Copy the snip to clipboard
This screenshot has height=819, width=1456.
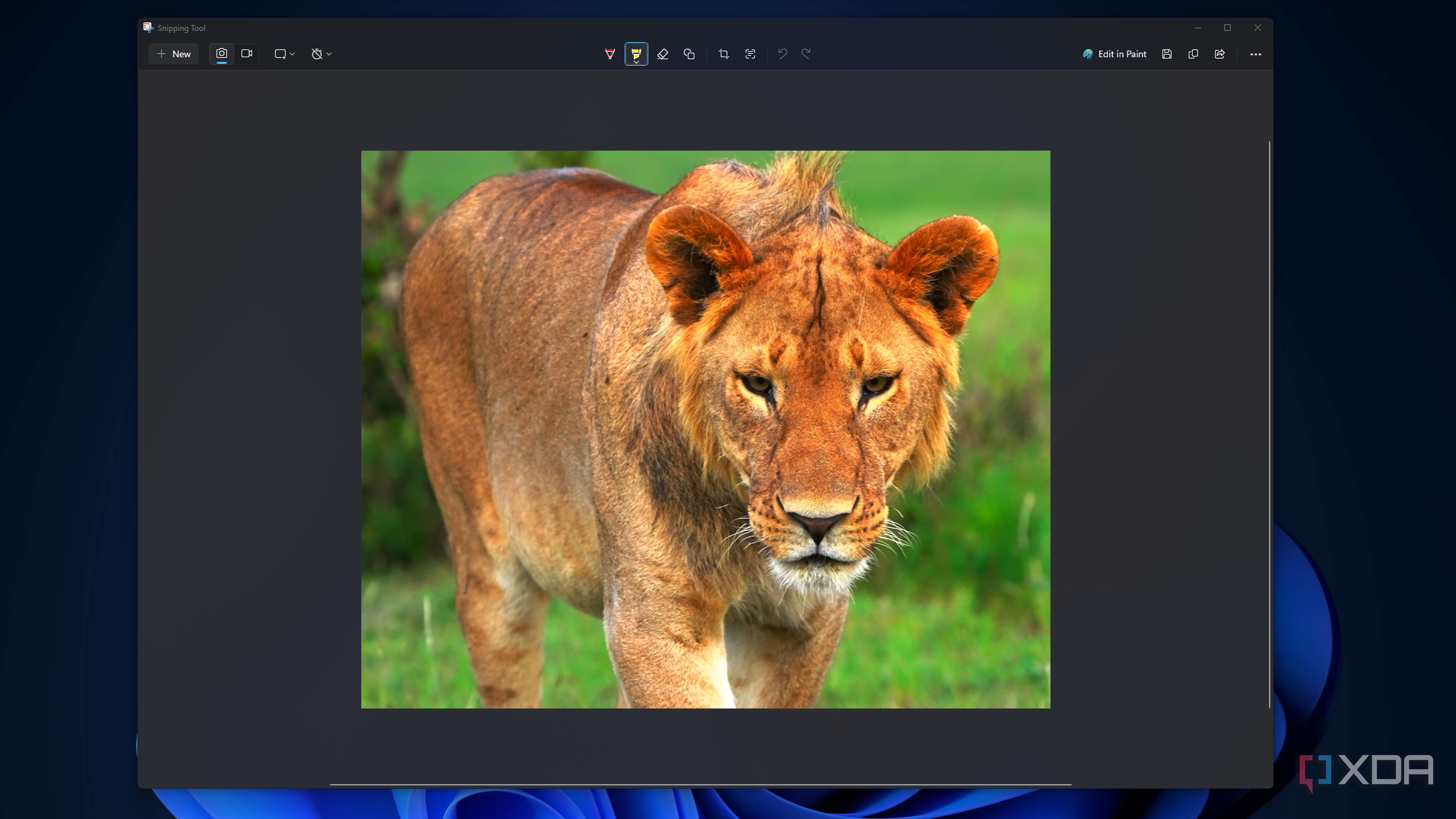[1193, 54]
